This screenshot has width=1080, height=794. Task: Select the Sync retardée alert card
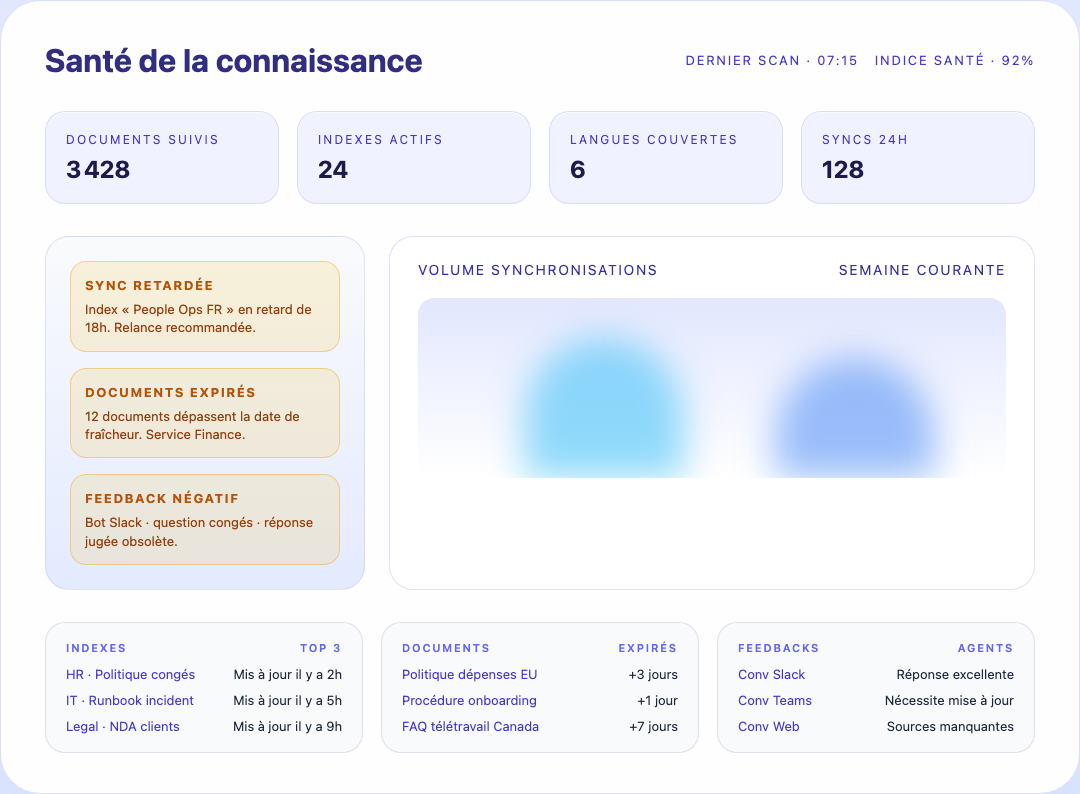(204, 306)
